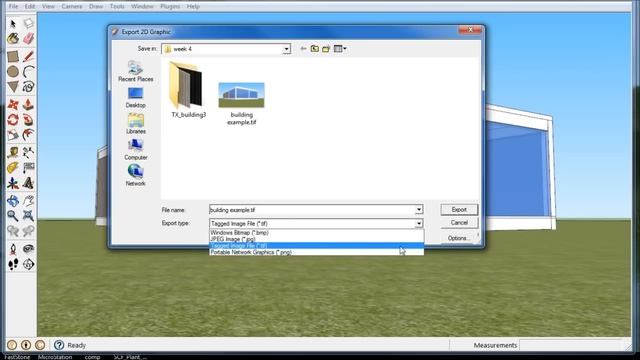Screen dimensions: 640x360
Task: Pick the Dimension tool
Action: [x=28, y=153]
